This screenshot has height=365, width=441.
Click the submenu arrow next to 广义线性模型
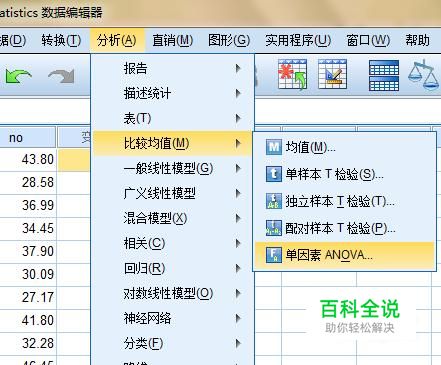pyautogui.click(x=238, y=193)
